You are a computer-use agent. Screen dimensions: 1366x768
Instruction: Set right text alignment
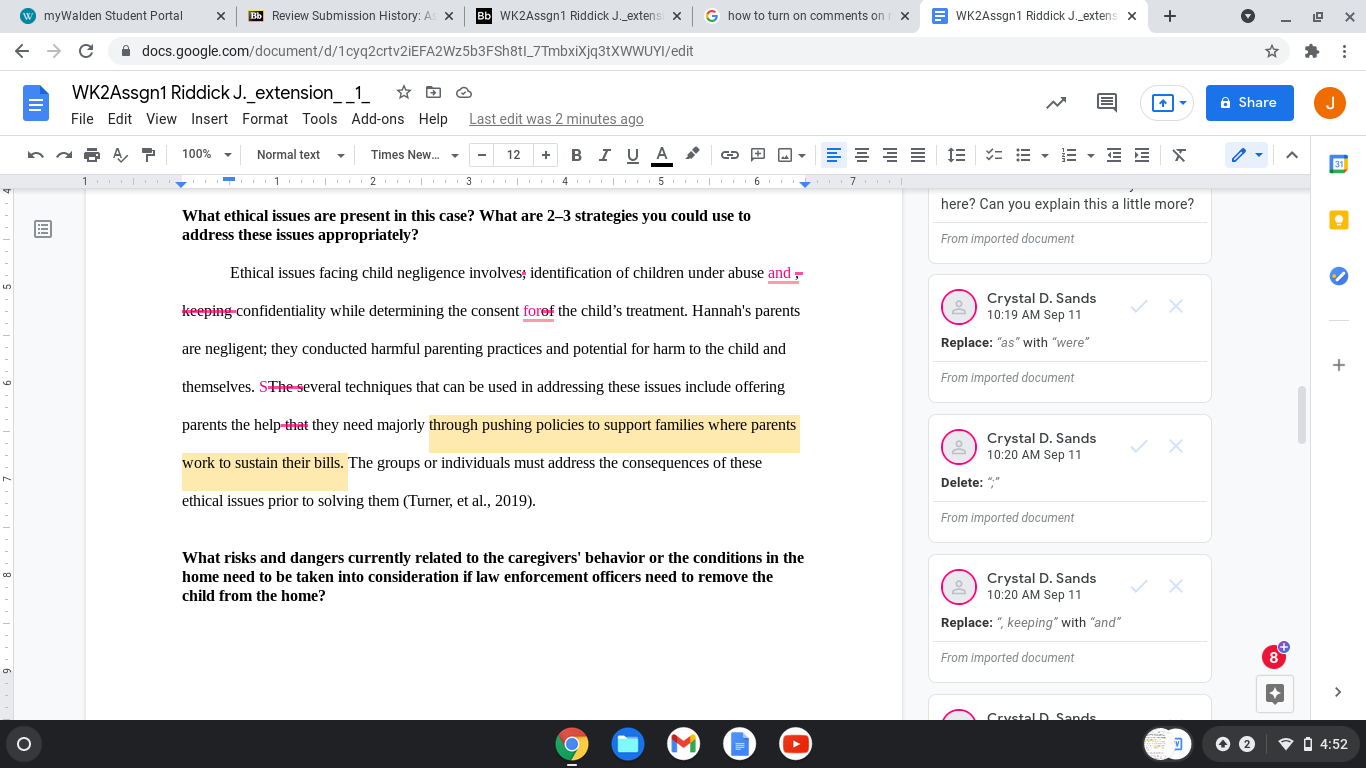tap(890, 155)
